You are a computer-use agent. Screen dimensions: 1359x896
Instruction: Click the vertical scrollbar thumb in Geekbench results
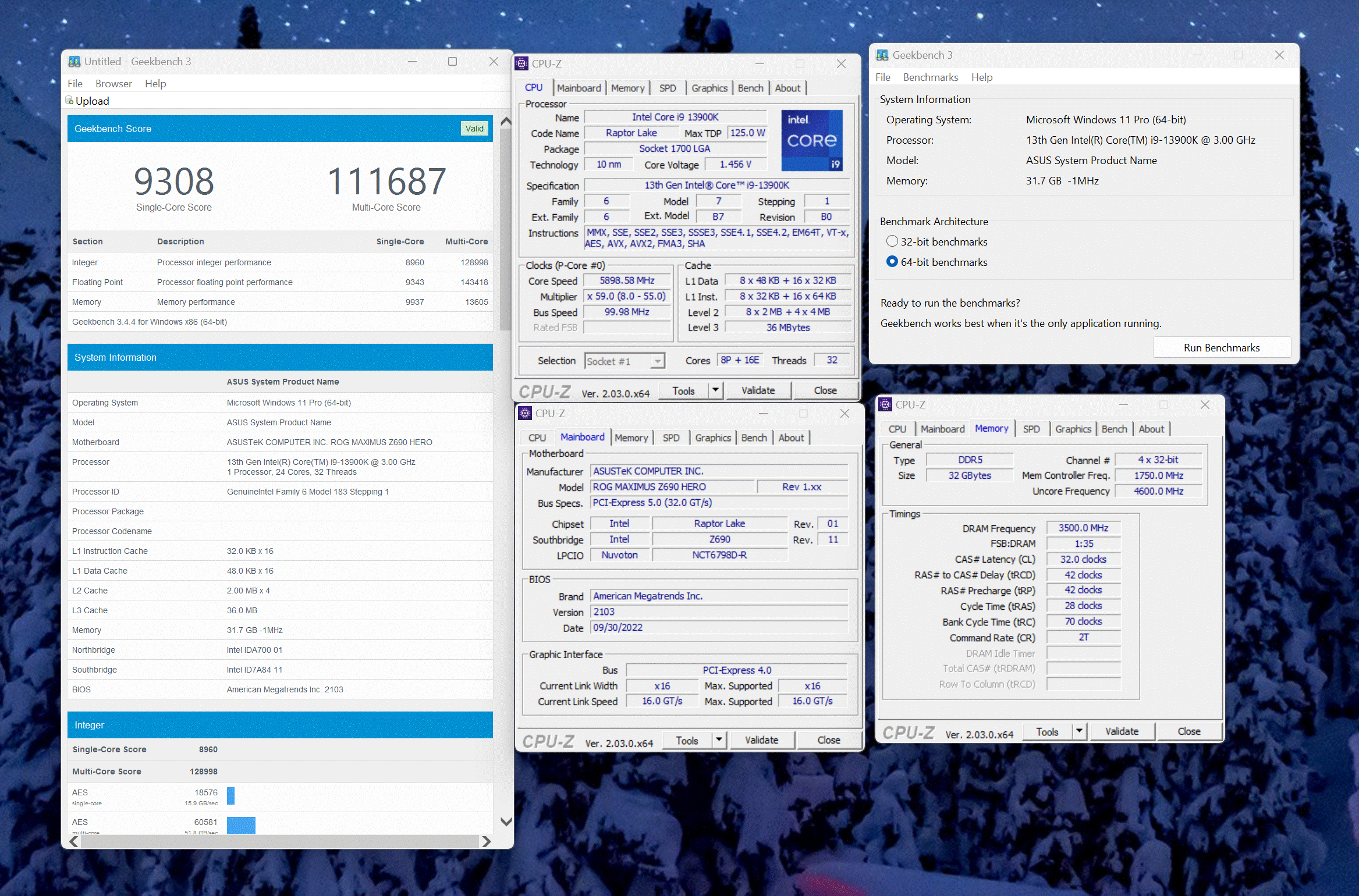click(x=506, y=230)
